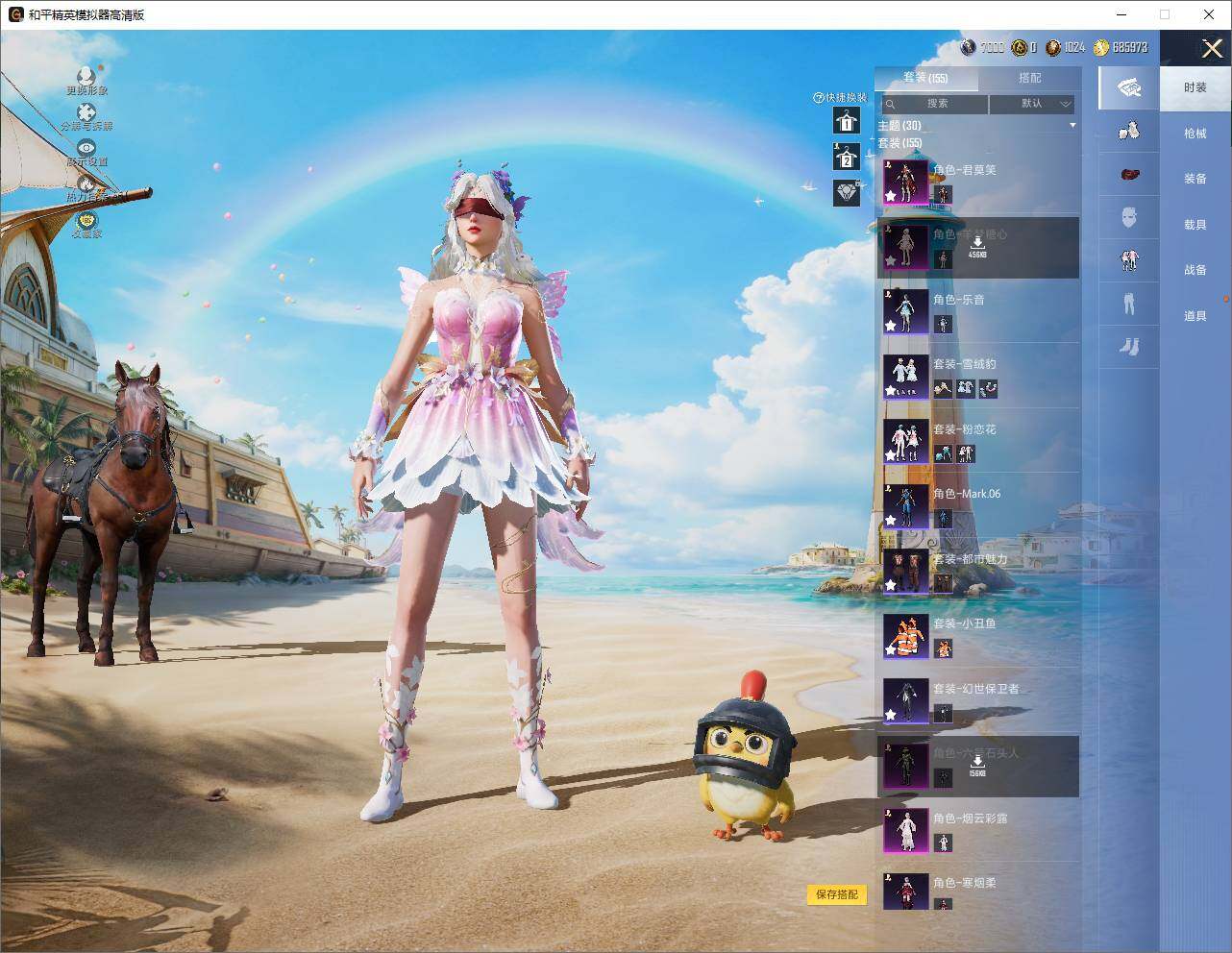Viewport: 1232px width, 953px height.
Task: Select the 套装-小丑鱼 outfit thumbnail
Action: click(x=905, y=636)
